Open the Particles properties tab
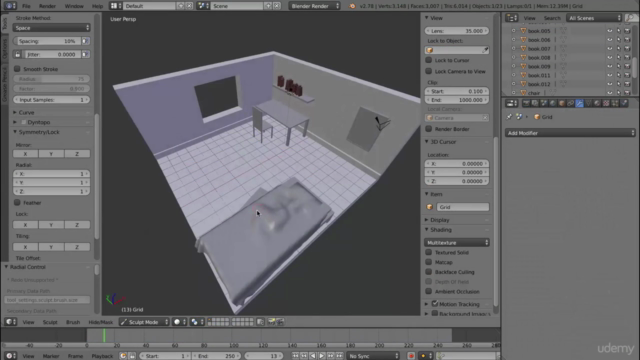 [616, 103]
